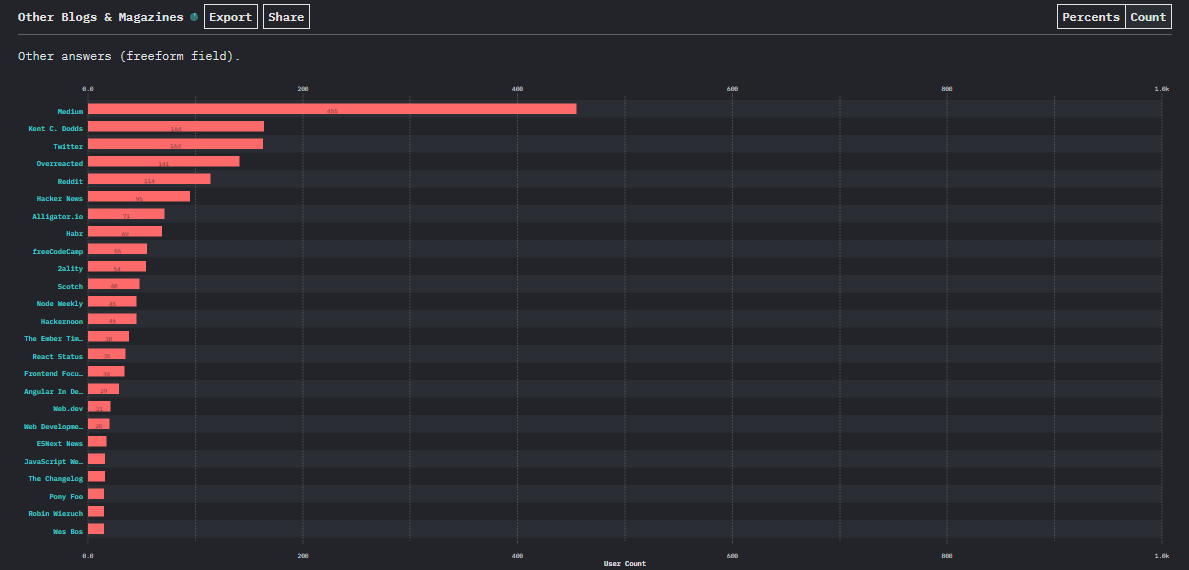Image resolution: width=1189 pixels, height=570 pixels.
Task: Click the Scotch row label
Action: (x=71, y=287)
